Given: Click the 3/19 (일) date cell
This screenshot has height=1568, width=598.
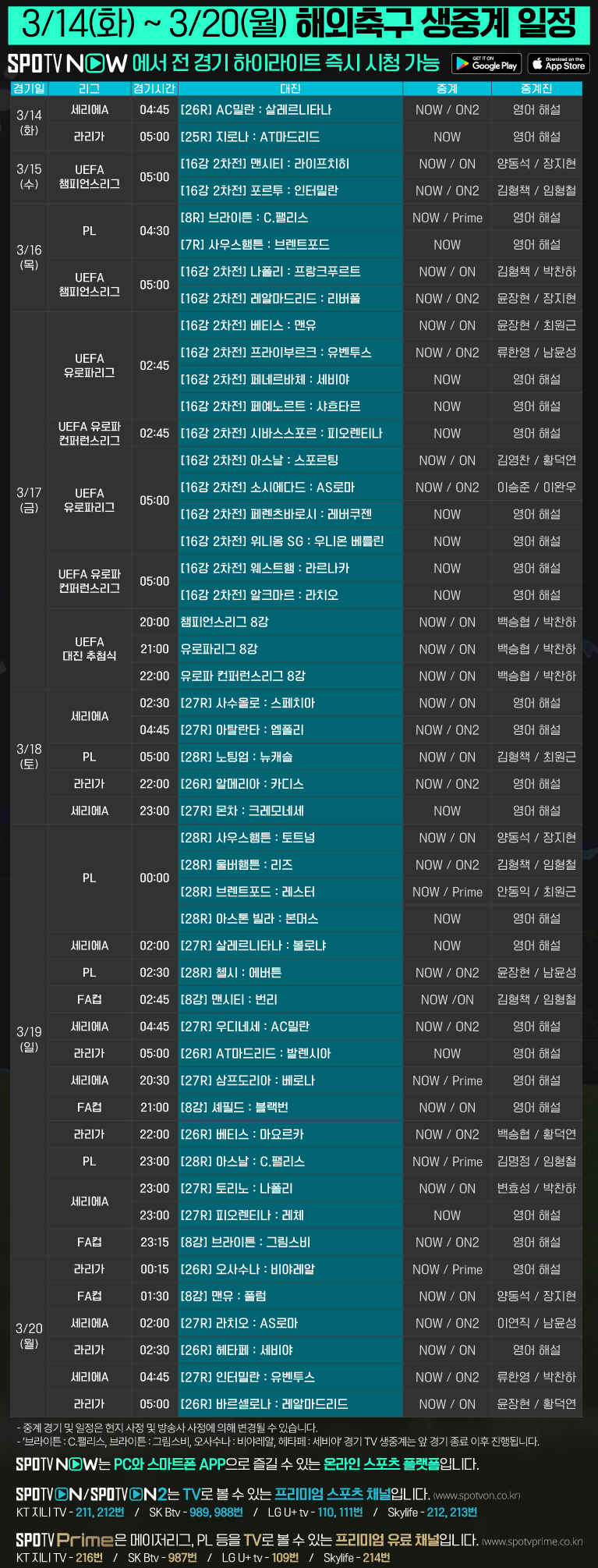Looking at the screenshot, I should (x=29, y=1039).
